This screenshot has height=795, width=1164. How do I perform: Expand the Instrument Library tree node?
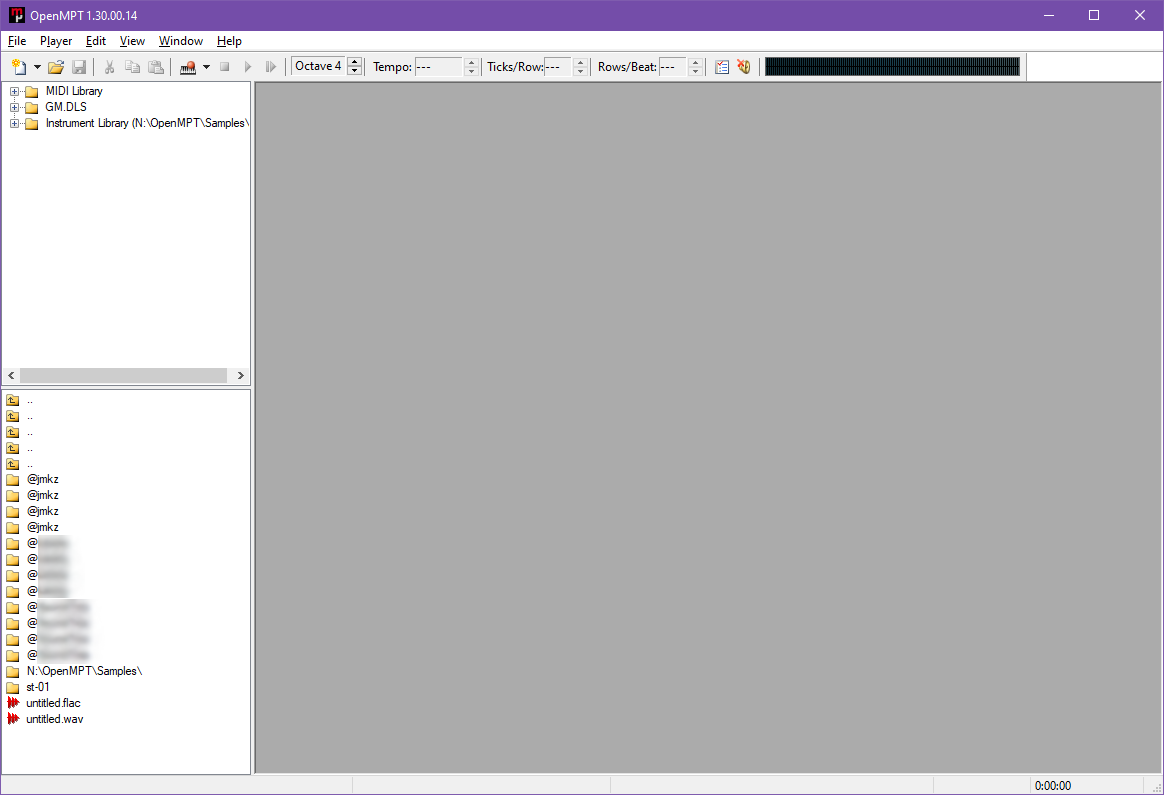(x=14, y=124)
